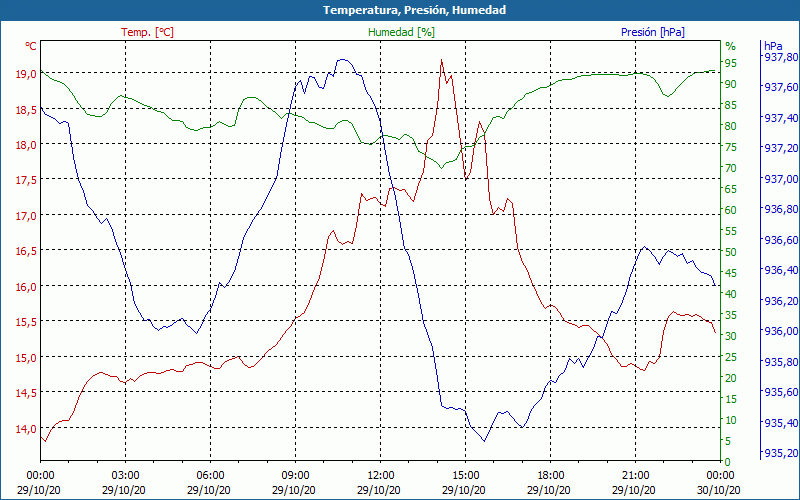
Task: Click the "18:00" time axis label
Action: pyautogui.click(x=551, y=476)
